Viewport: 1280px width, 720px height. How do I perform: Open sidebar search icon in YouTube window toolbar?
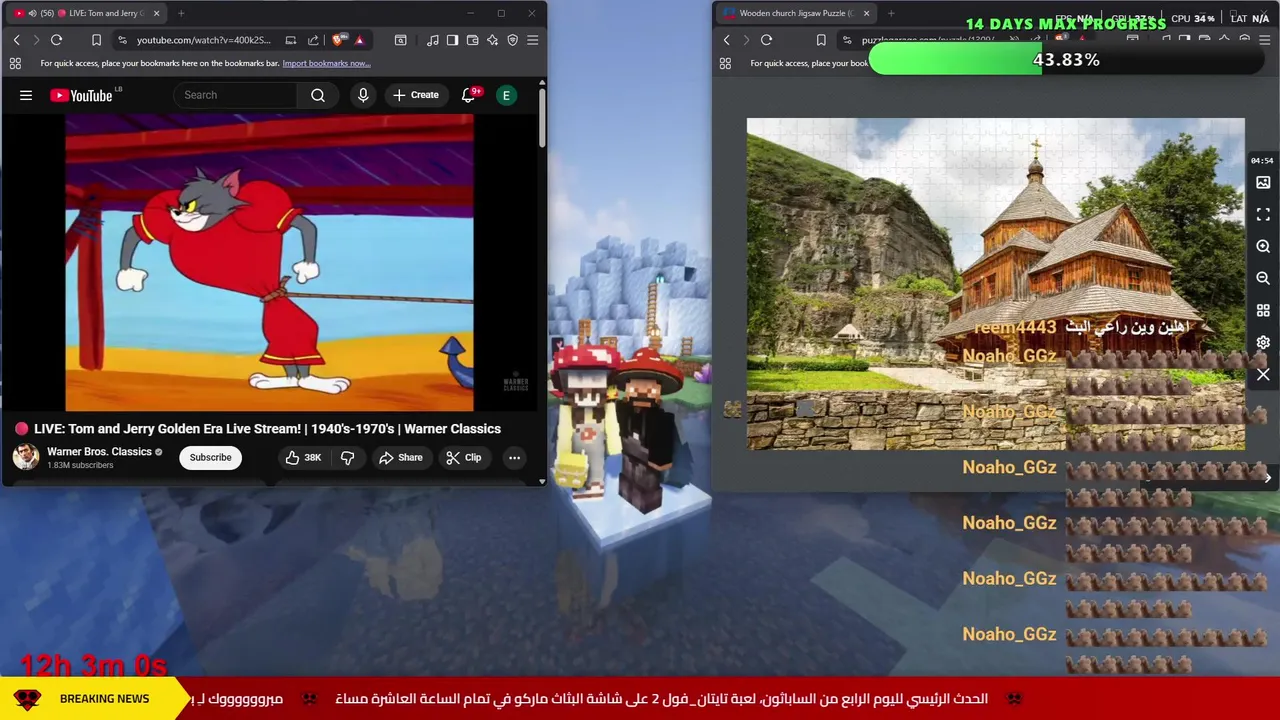point(400,40)
